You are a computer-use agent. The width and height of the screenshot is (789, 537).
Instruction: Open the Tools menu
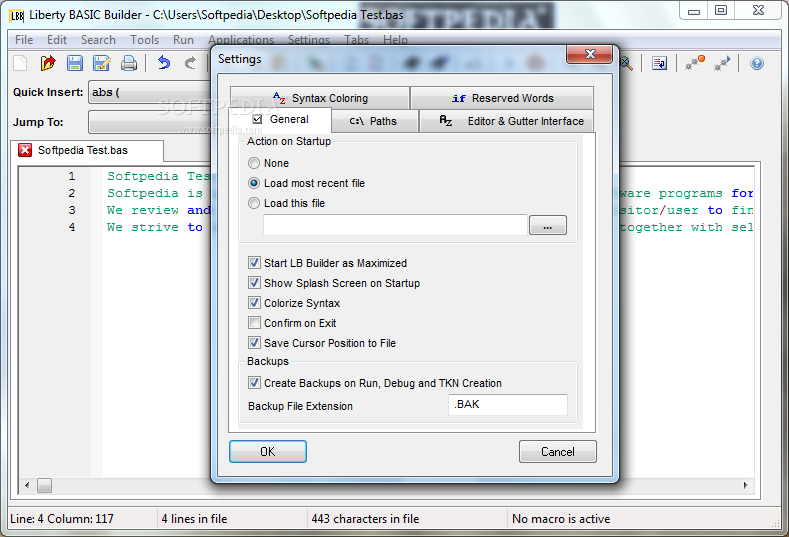tap(144, 40)
